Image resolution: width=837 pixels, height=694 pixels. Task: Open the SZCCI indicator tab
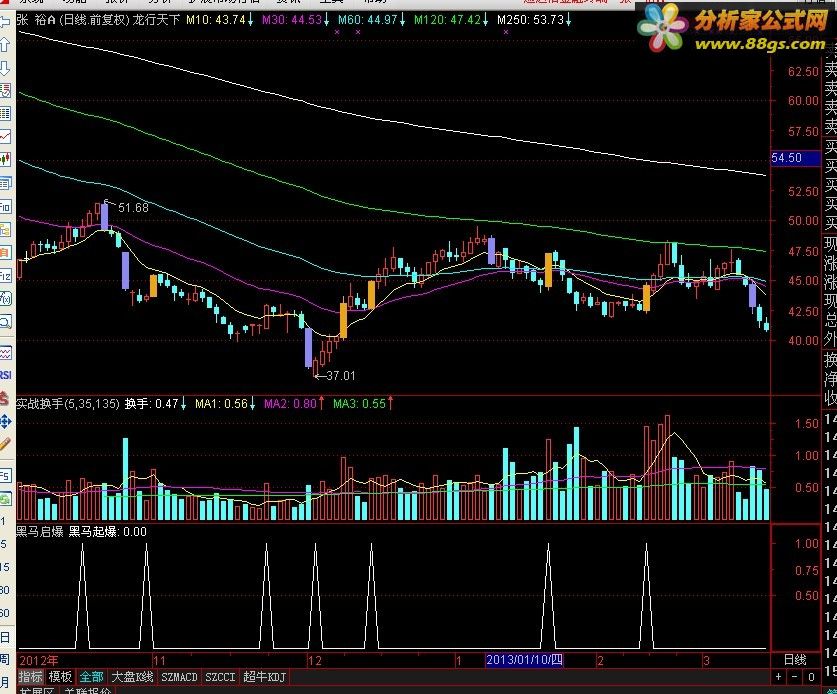pyautogui.click(x=220, y=677)
